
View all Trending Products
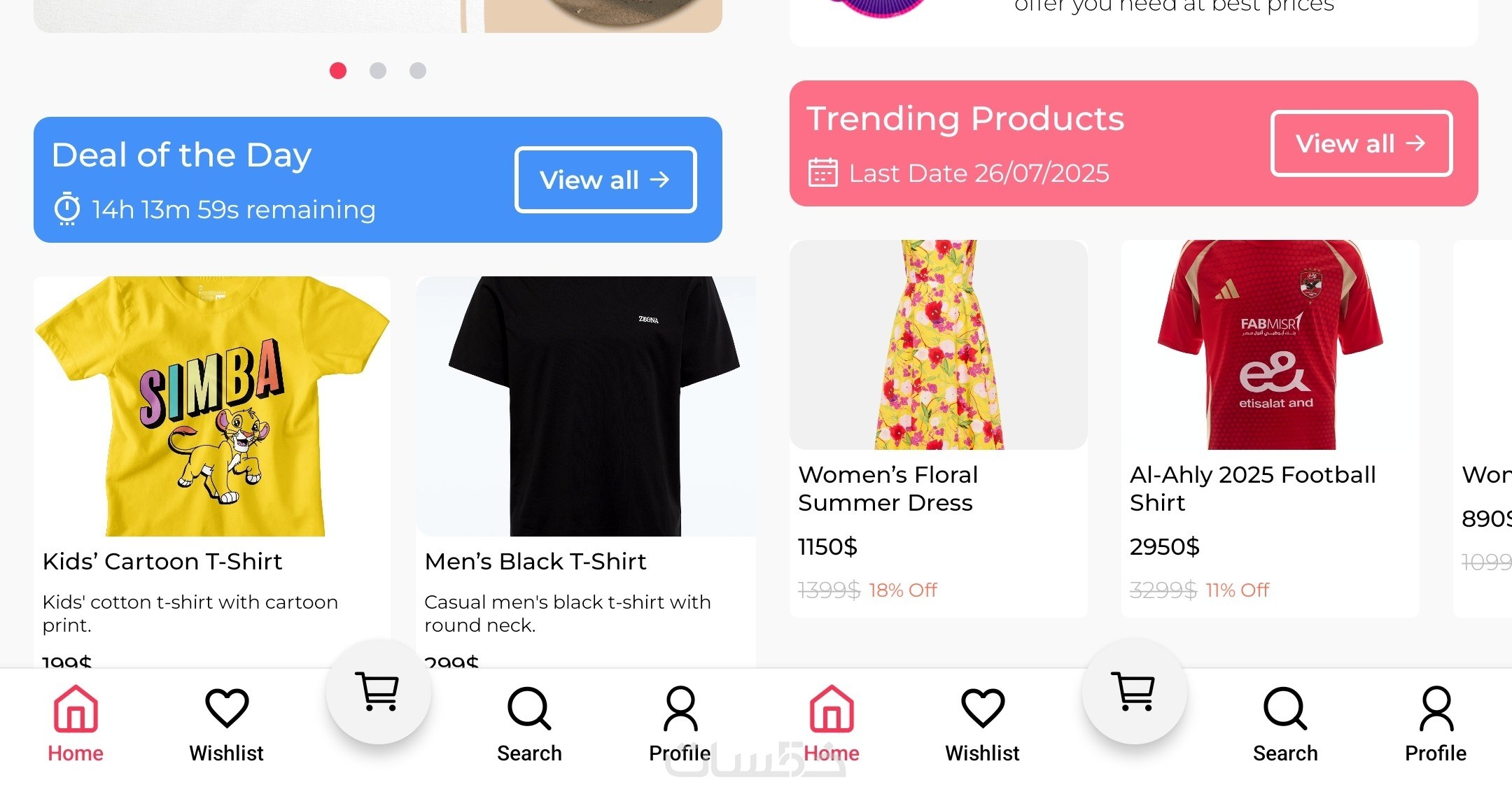tap(1361, 143)
